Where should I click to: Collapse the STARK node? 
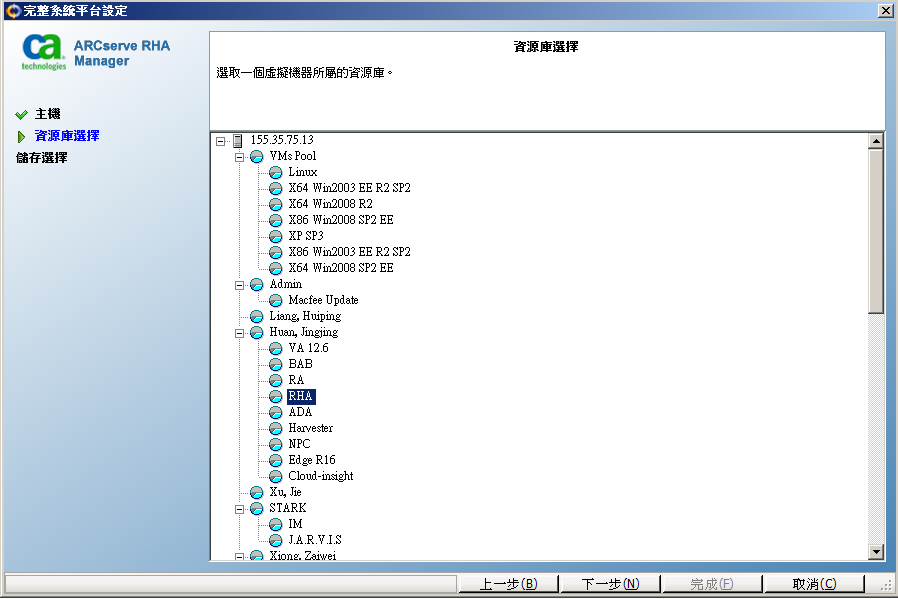tap(239, 509)
